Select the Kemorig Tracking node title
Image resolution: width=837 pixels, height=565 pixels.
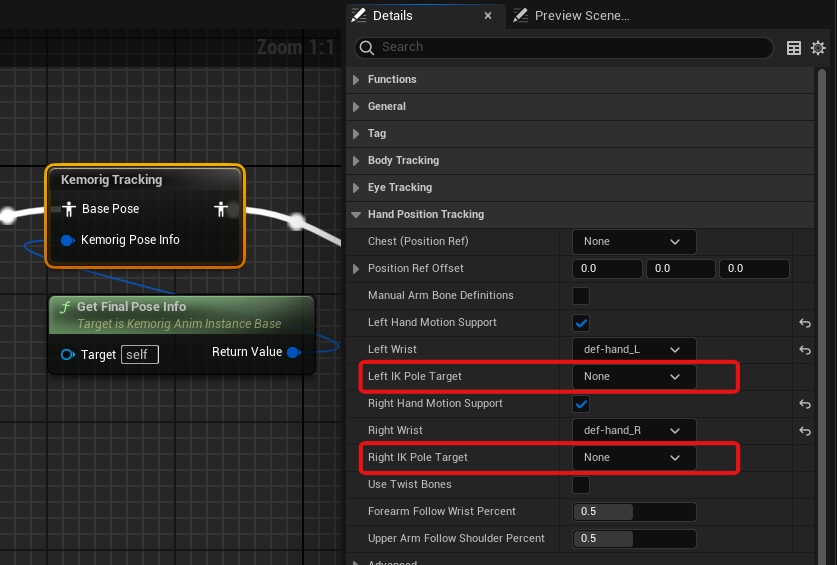112,180
